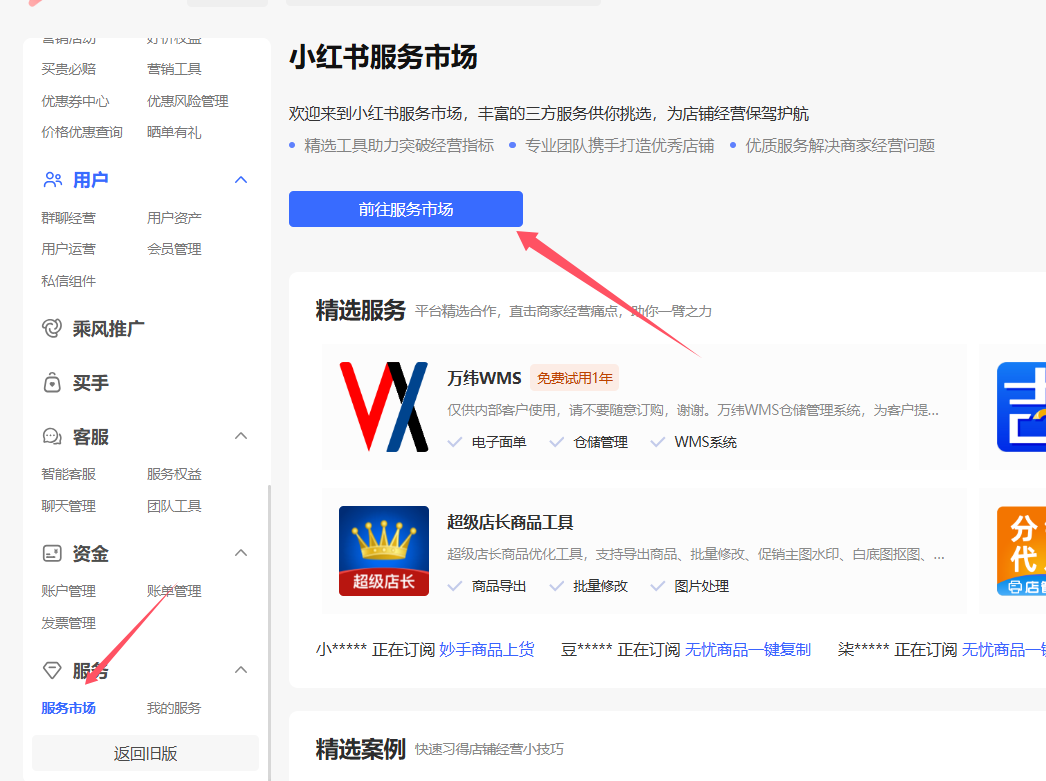The height and width of the screenshot is (781, 1046).
Task: Open the 无忧商品一键复制 link after 豆*****
Action: tap(748, 650)
